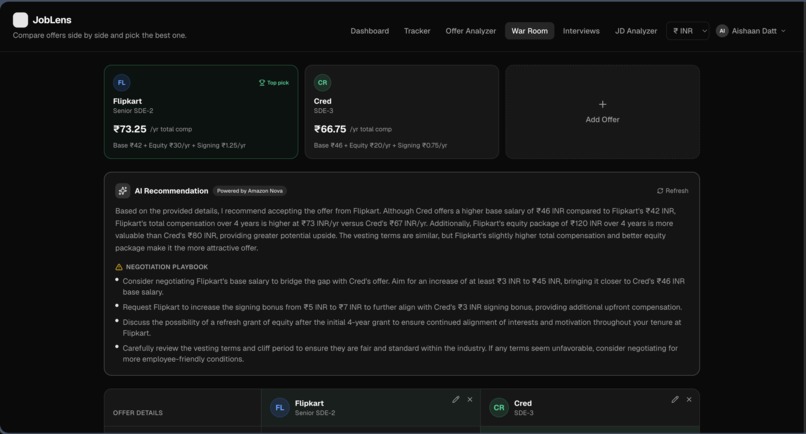Screen dimensions: 806x434
Task: Open the Offer Analyzer tab
Action: click(x=470, y=31)
